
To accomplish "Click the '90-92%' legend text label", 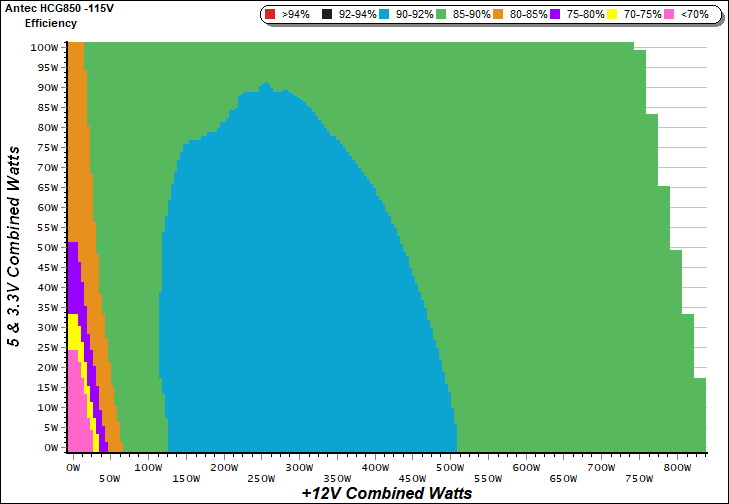I will click(x=411, y=15).
